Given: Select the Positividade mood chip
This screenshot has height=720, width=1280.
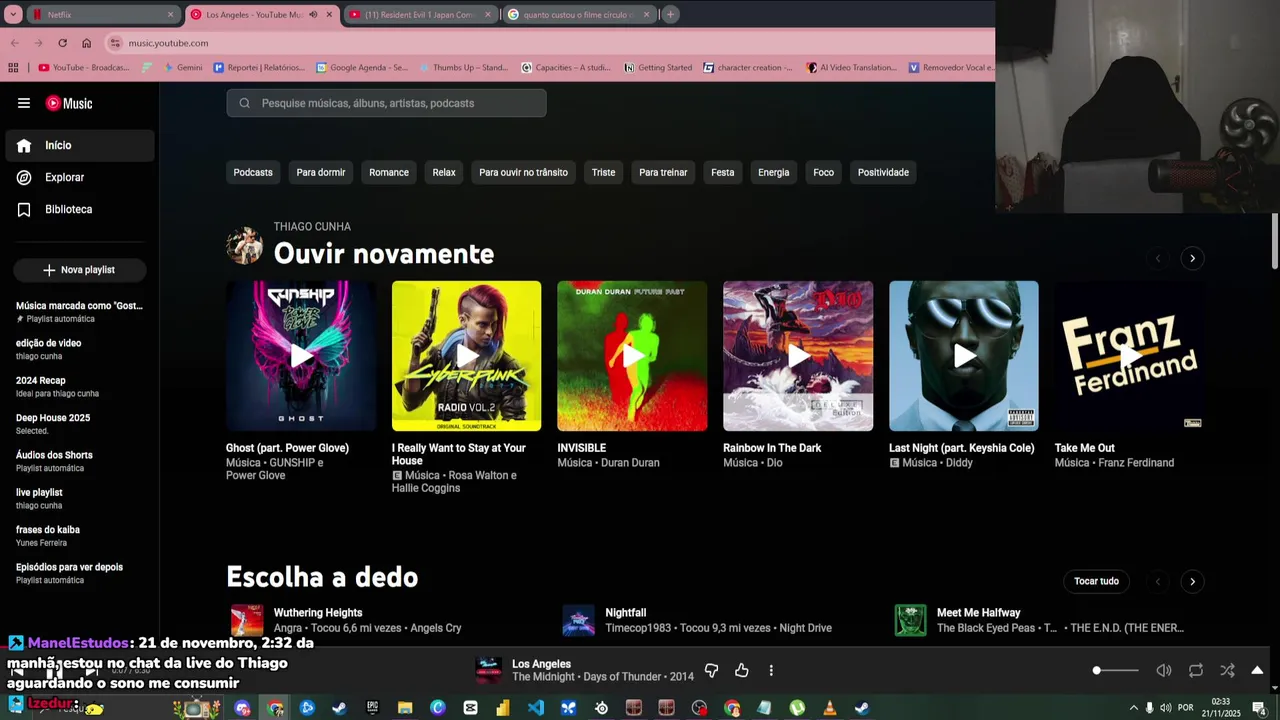Looking at the screenshot, I should tap(883, 172).
